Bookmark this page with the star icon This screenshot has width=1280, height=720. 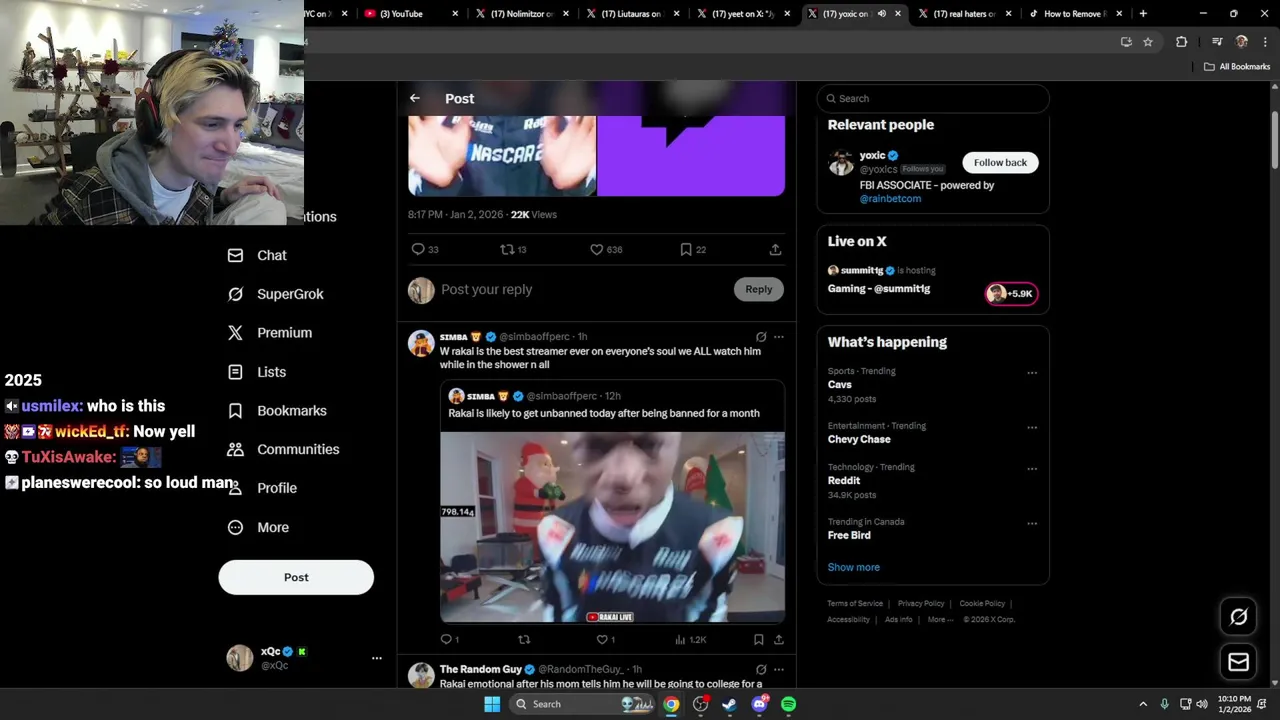(1148, 42)
